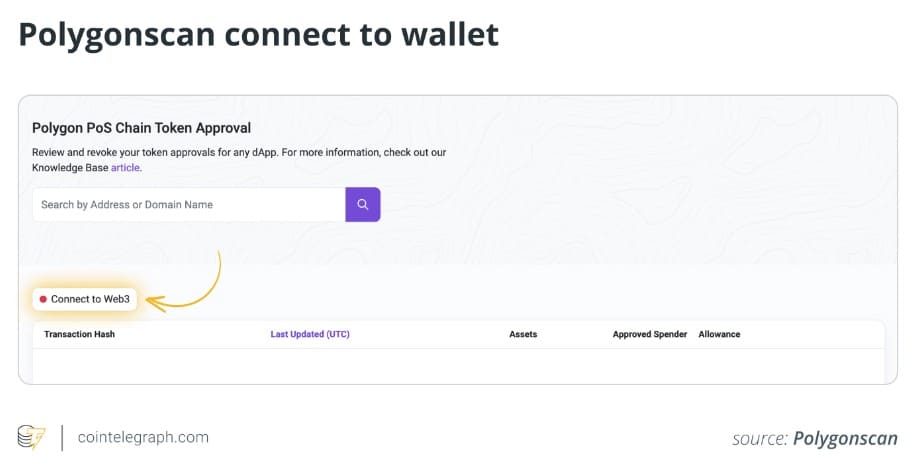Click the Allowance column header
This screenshot has height=457, width=922.
pyautogui.click(x=719, y=334)
